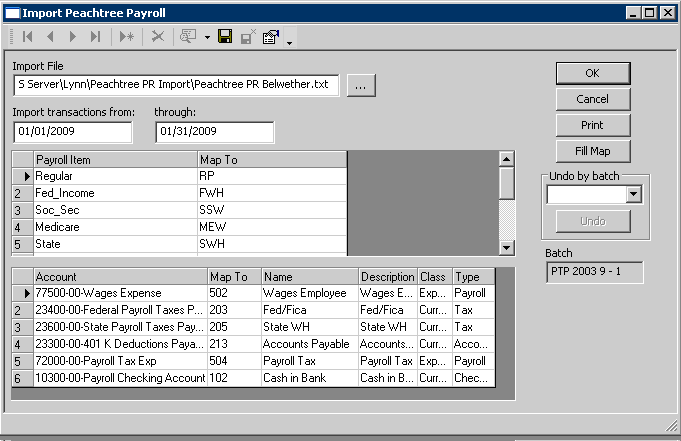Click the Payroll Tax name cell
The height and width of the screenshot is (441, 681).
click(x=310, y=361)
